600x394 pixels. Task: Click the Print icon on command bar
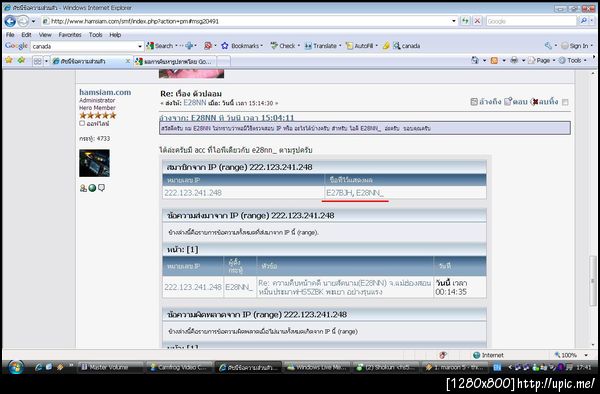pos(514,60)
